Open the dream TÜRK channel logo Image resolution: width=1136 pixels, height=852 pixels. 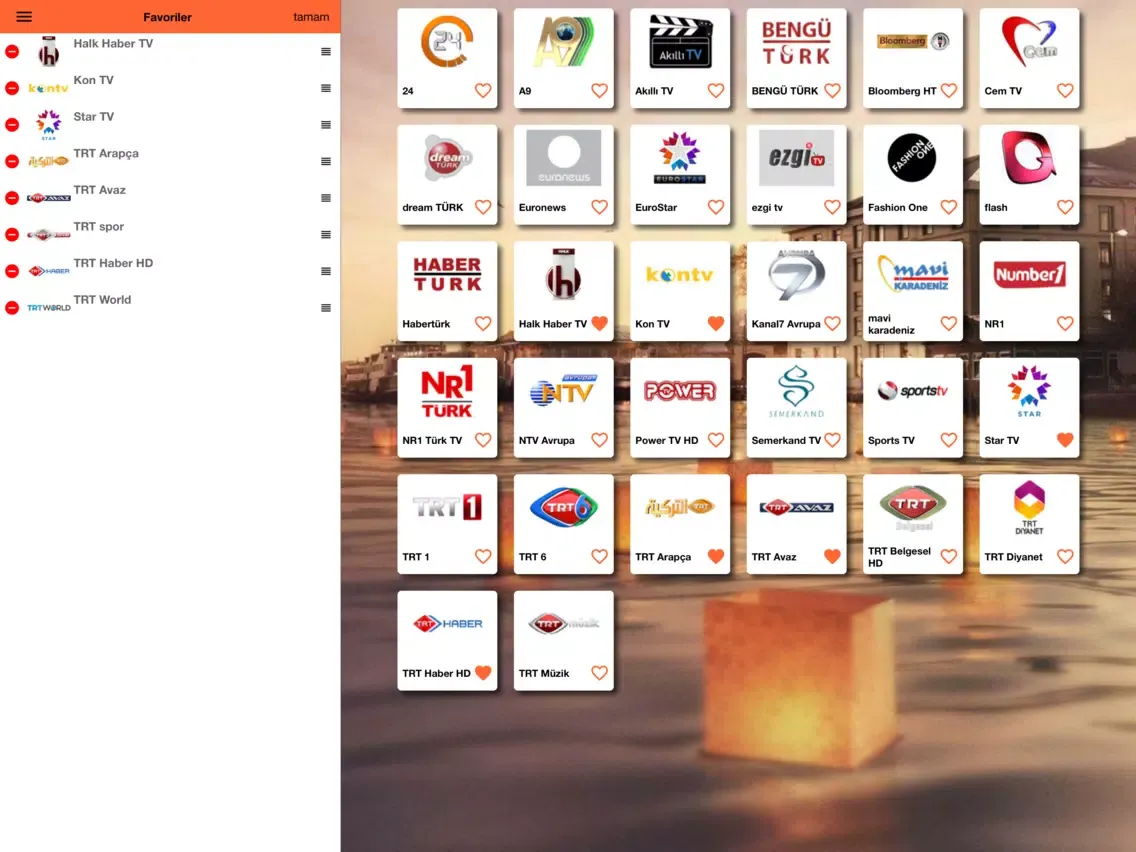click(448, 158)
